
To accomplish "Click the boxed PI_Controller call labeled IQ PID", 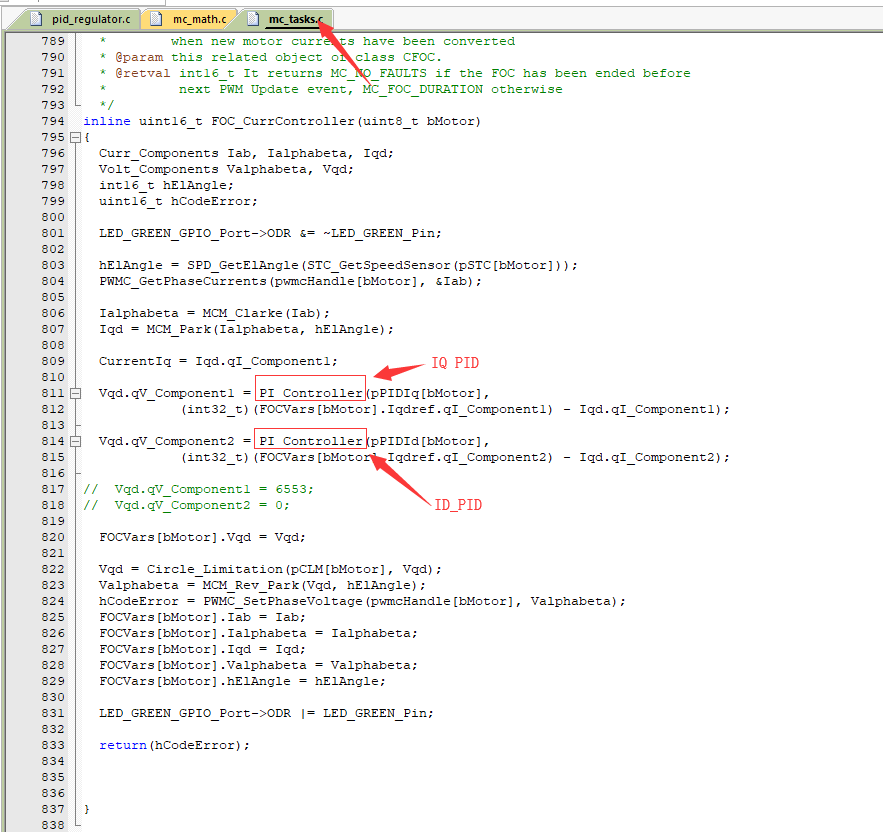I will [310, 392].
